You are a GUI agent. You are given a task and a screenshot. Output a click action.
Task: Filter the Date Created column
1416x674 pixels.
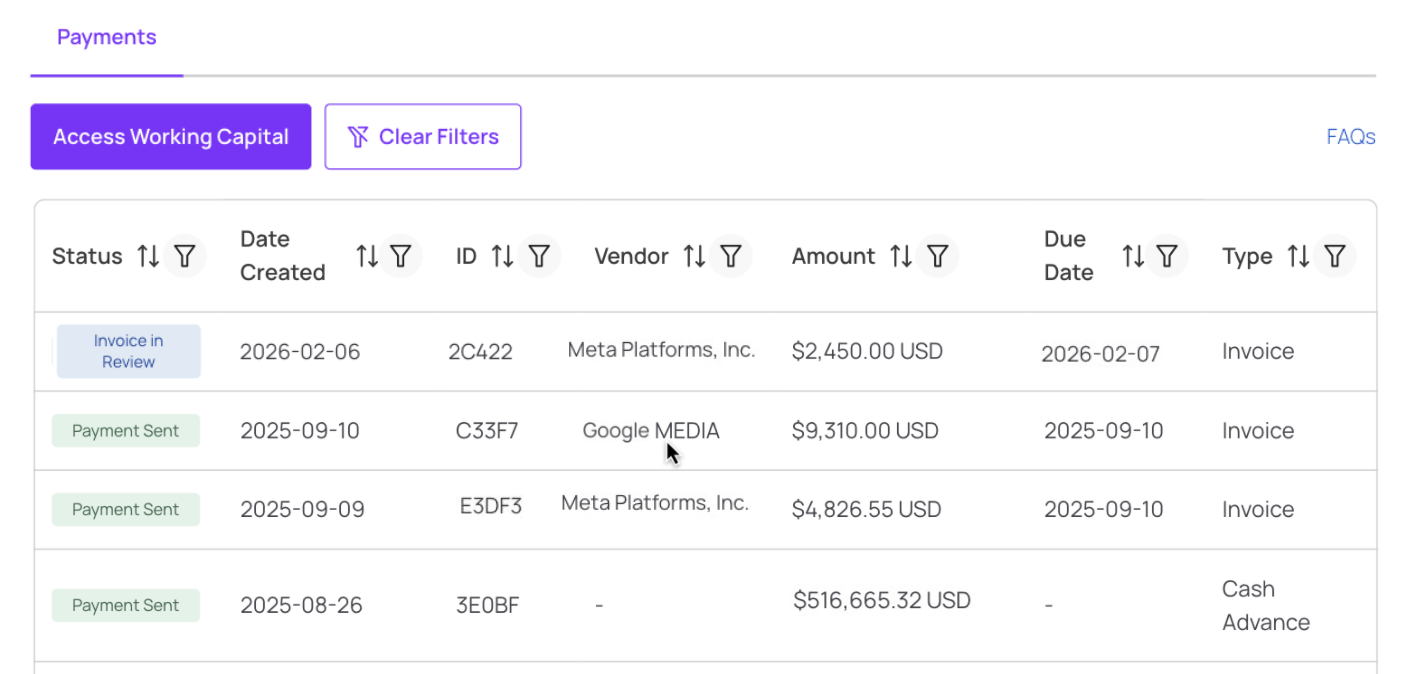401,256
